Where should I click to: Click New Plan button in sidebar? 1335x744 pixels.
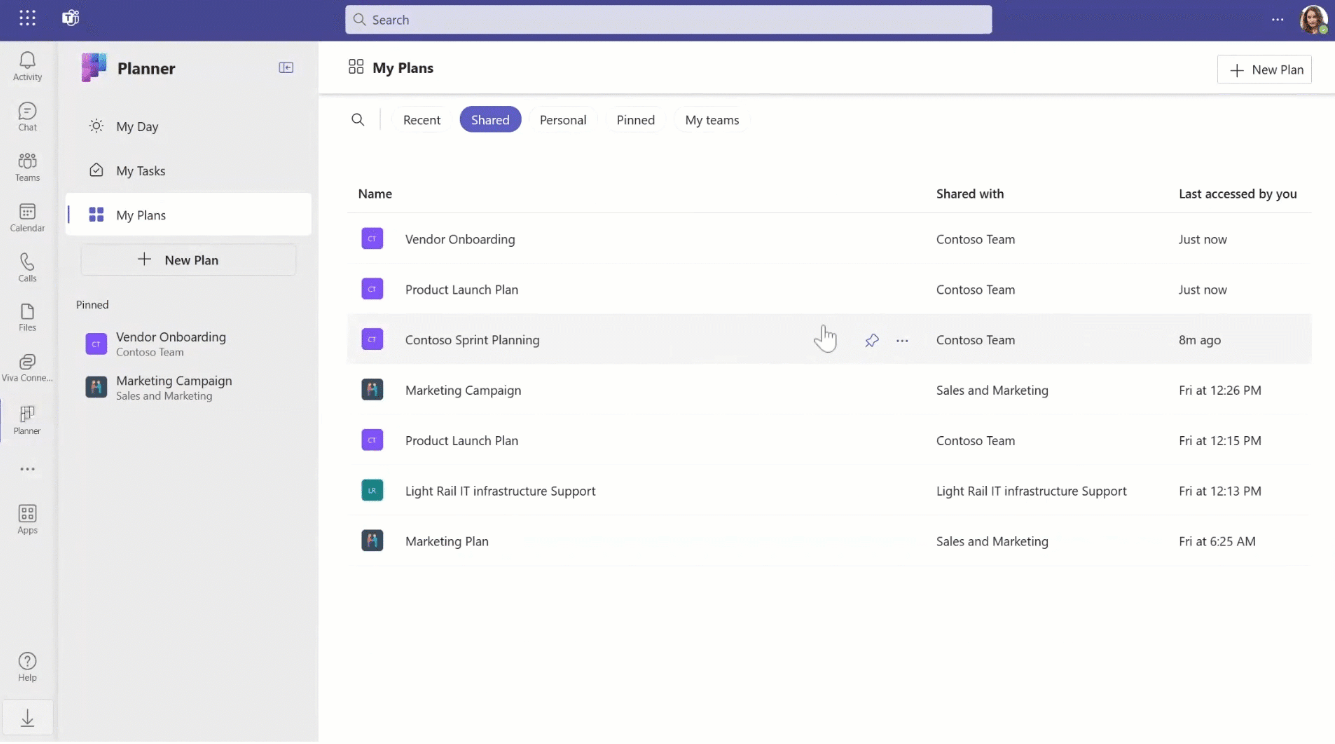[x=188, y=260]
